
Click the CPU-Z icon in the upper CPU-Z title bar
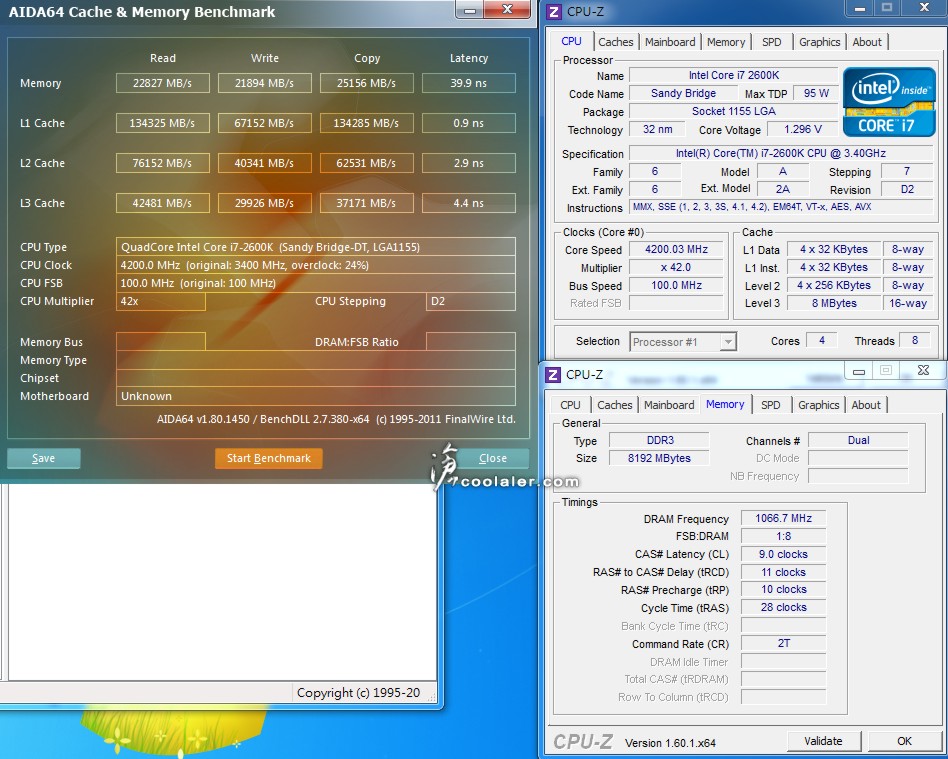(553, 11)
